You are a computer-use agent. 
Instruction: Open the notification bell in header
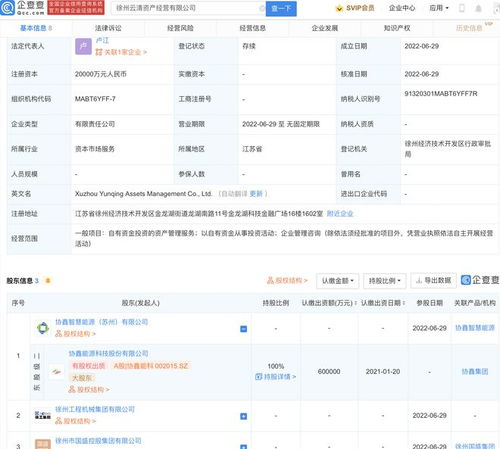coord(478,8)
